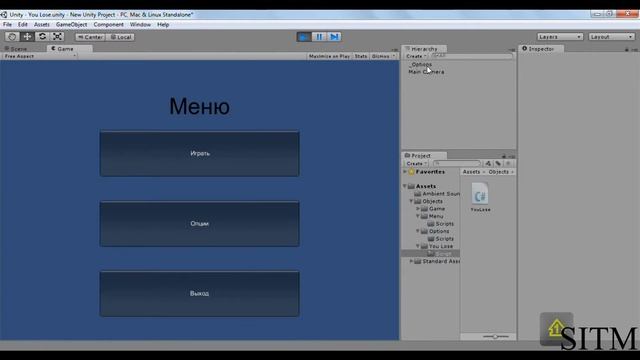
Task: Open the Component menu
Action: click(x=108, y=25)
